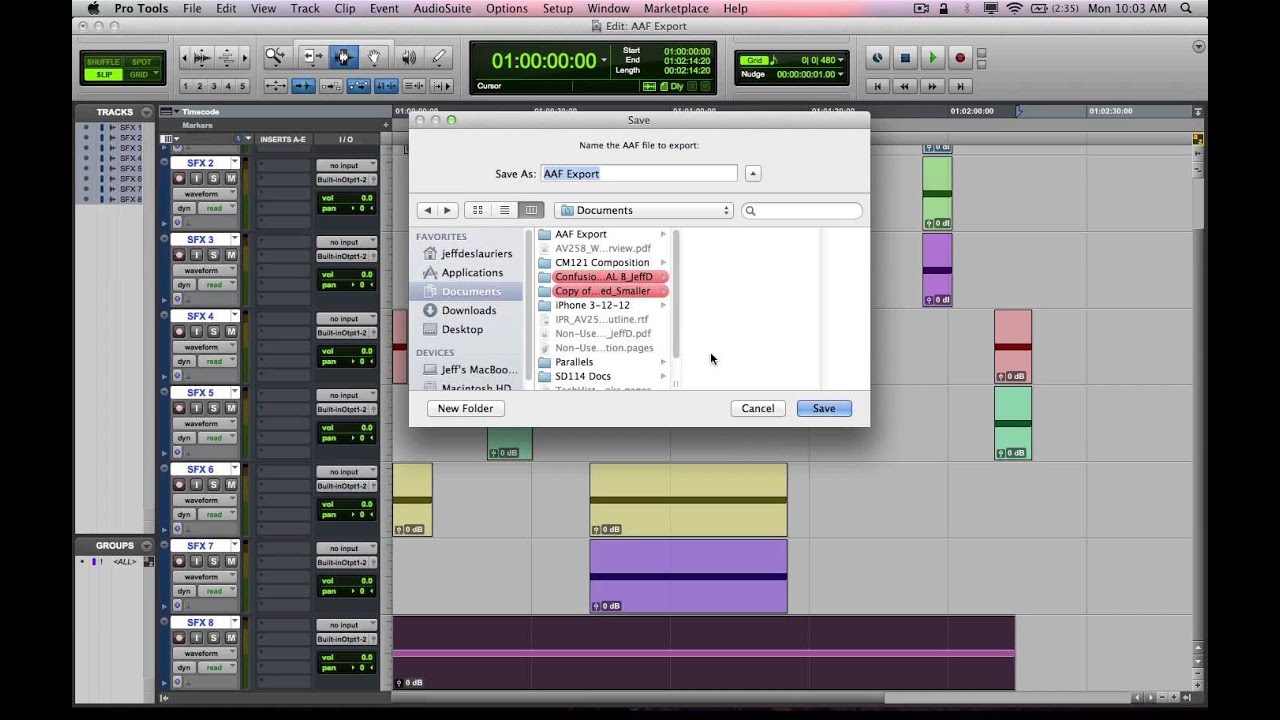Click the Online sync clock button
The image size is (1280, 720).
pyautogui.click(x=877, y=58)
